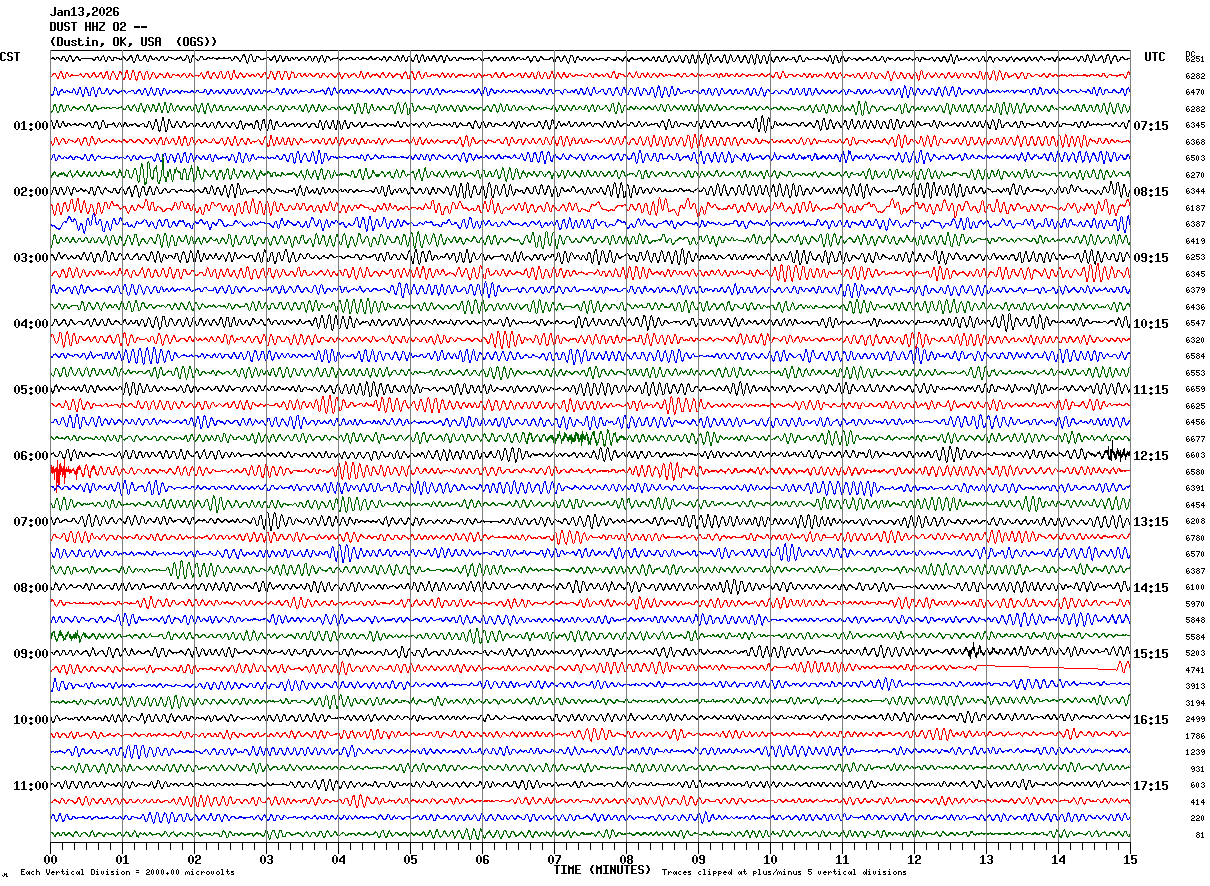
Task: Click minute tick label 10 on time axis
Action: point(770,859)
